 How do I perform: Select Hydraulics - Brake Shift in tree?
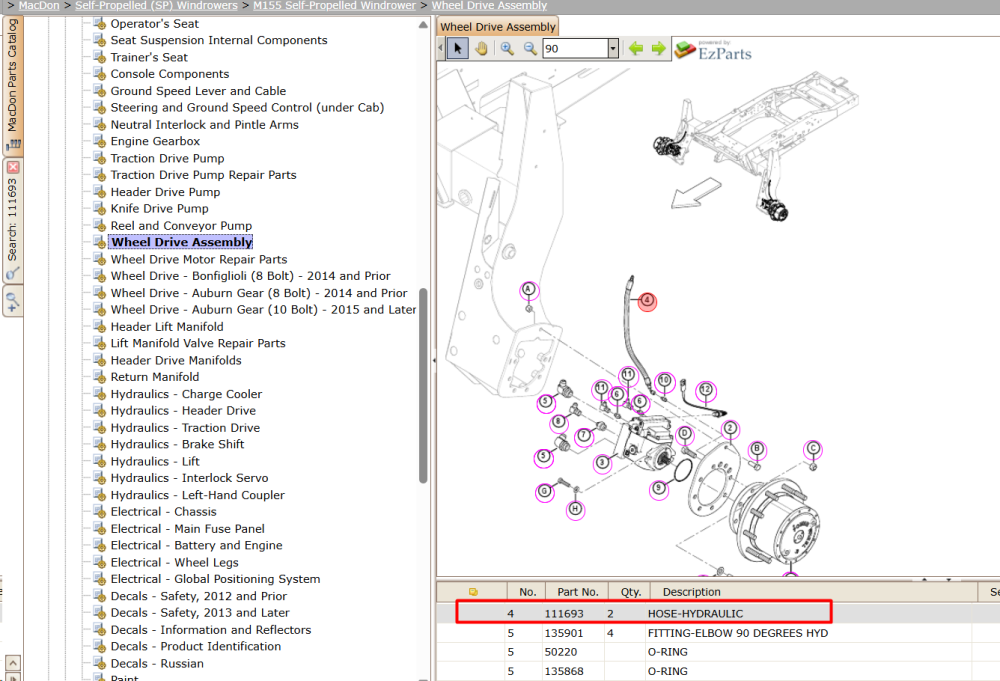click(177, 444)
